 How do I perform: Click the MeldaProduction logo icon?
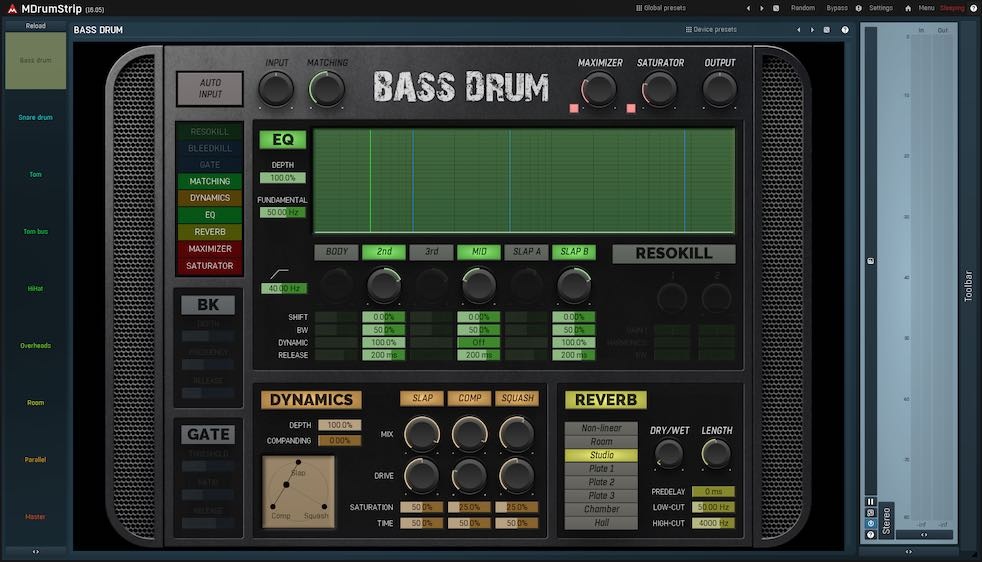pos(12,9)
